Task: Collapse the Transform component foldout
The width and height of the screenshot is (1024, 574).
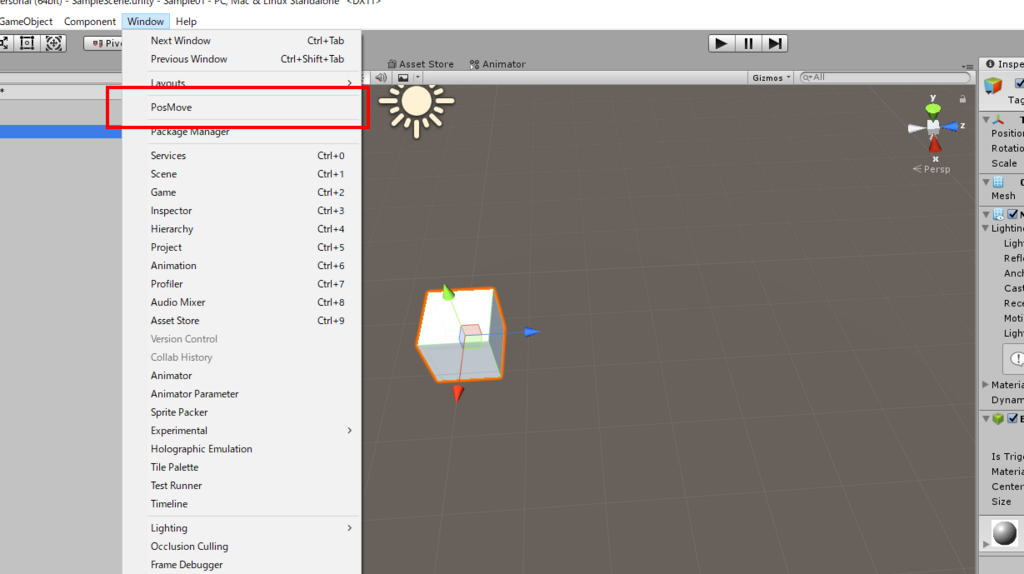Action: [x=986, y=120]
